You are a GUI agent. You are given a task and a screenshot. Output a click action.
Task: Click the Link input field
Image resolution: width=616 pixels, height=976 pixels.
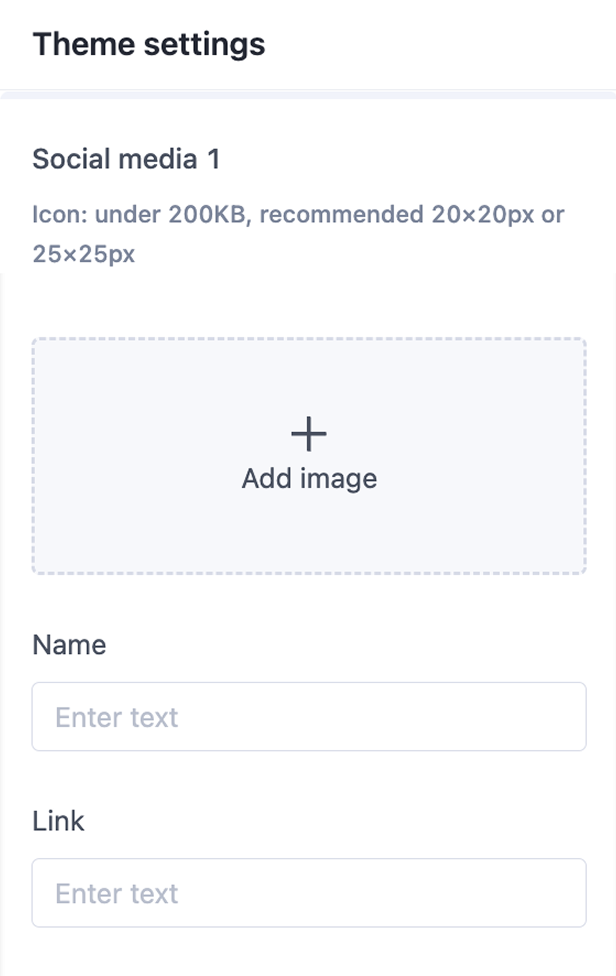(x=309, y=892)
